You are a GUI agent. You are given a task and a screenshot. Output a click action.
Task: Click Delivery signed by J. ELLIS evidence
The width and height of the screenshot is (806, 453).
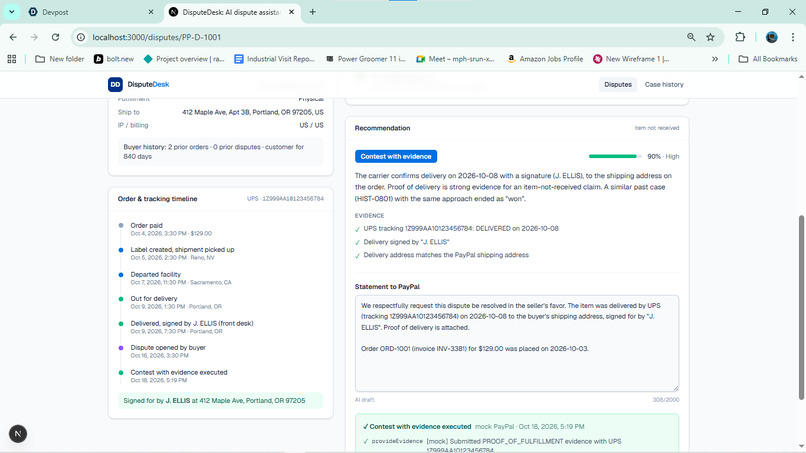(x=406, y=242)
